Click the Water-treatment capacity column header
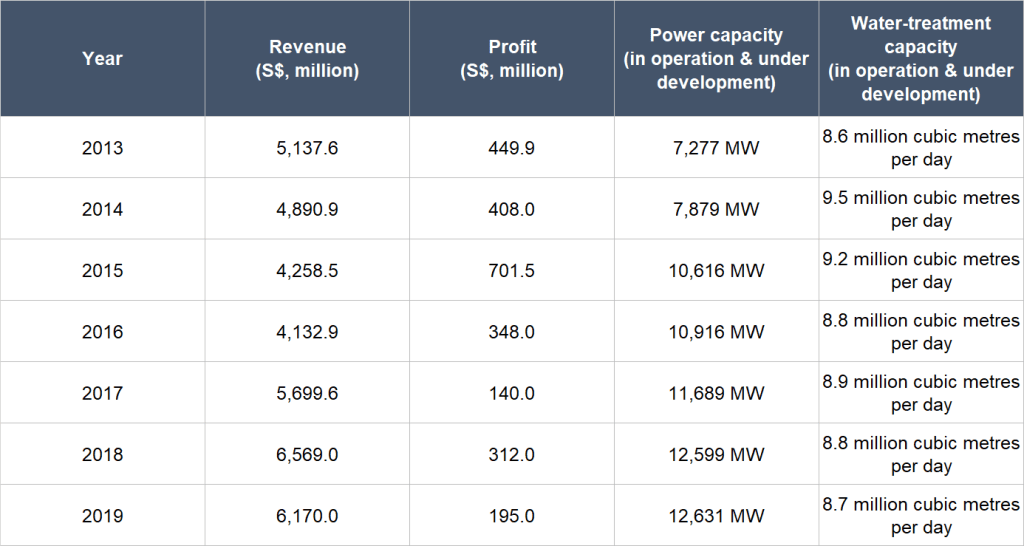 pyautogui.click(x=920, y=59)
